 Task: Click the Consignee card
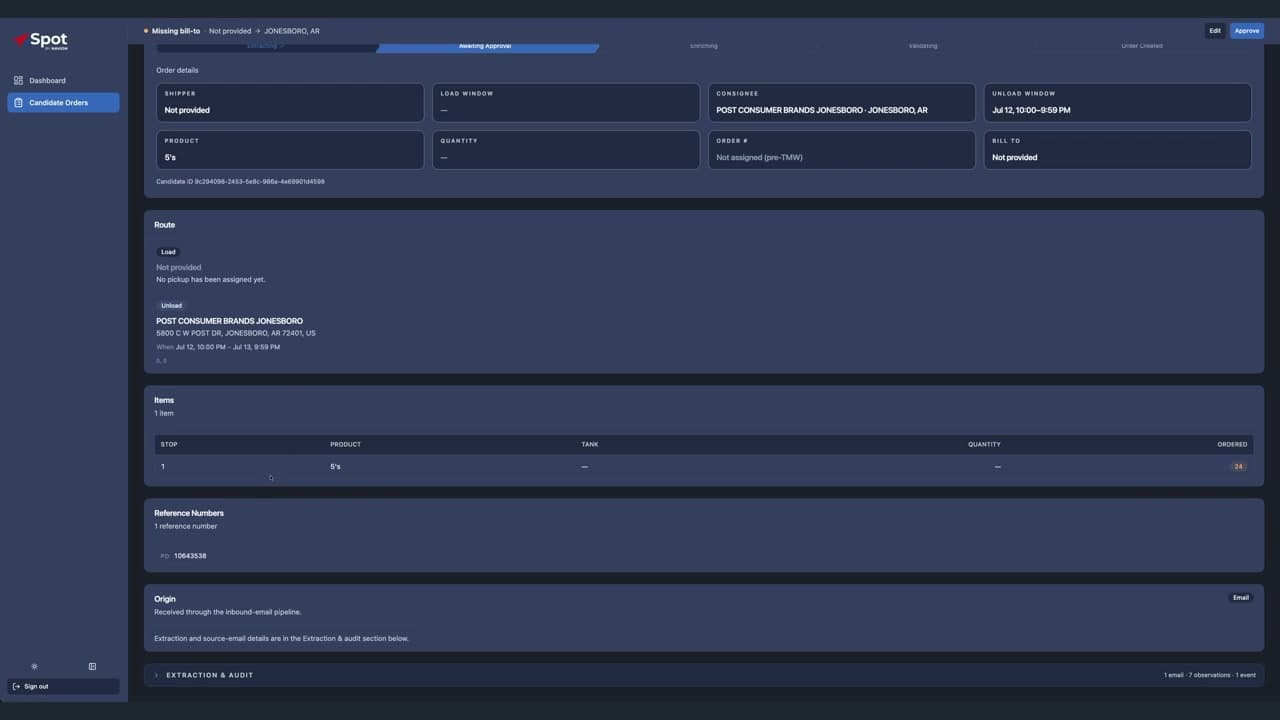[x=842, y=102]
